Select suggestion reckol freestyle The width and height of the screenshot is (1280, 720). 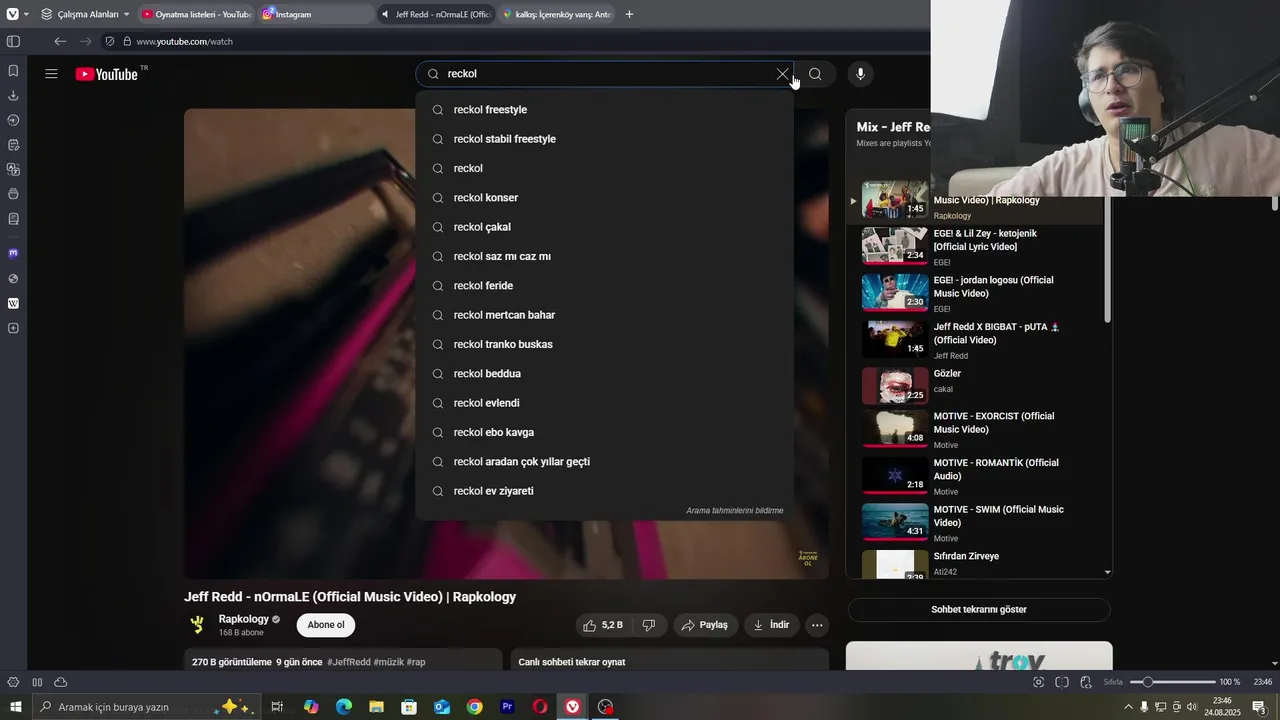(x=605, y=110)
